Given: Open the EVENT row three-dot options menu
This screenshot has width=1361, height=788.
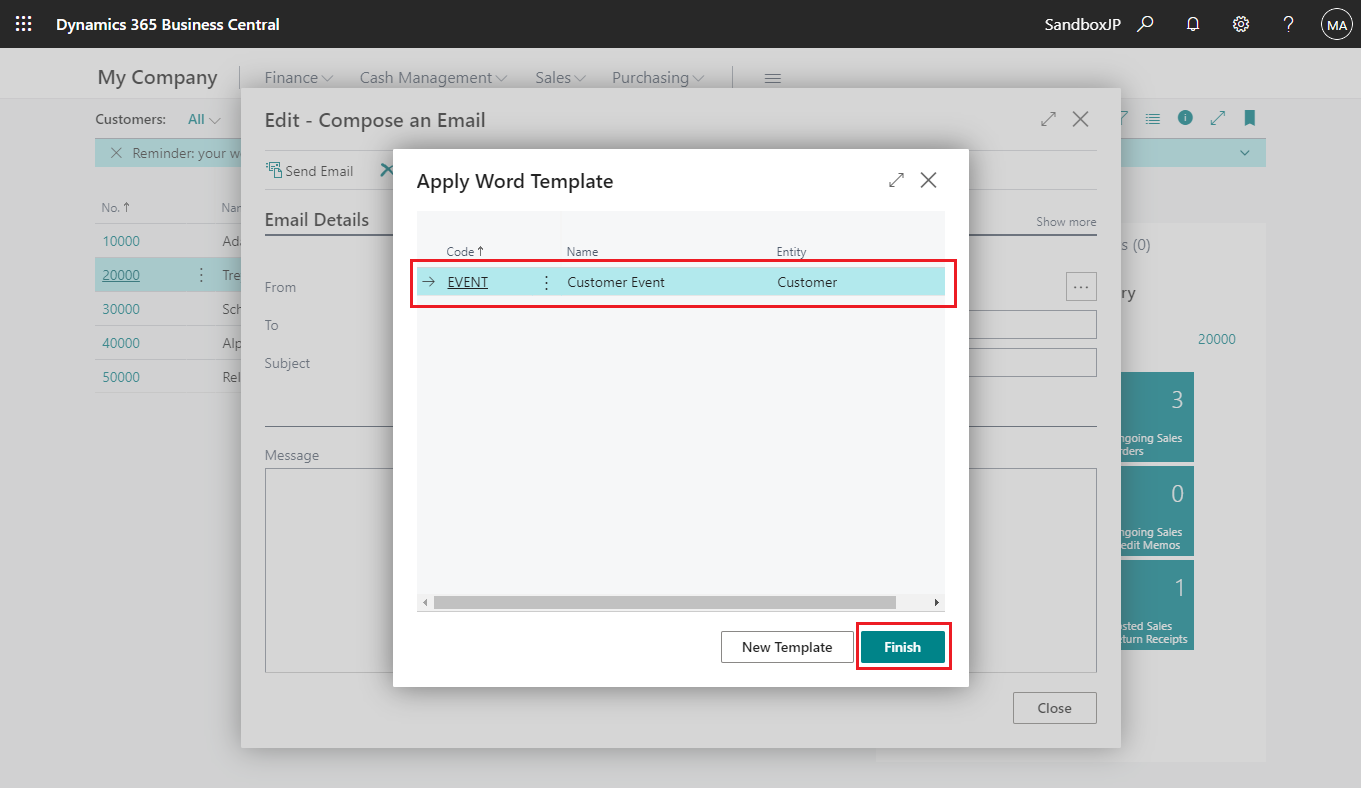Looking at the screenshot, I should tap(546, 282).
